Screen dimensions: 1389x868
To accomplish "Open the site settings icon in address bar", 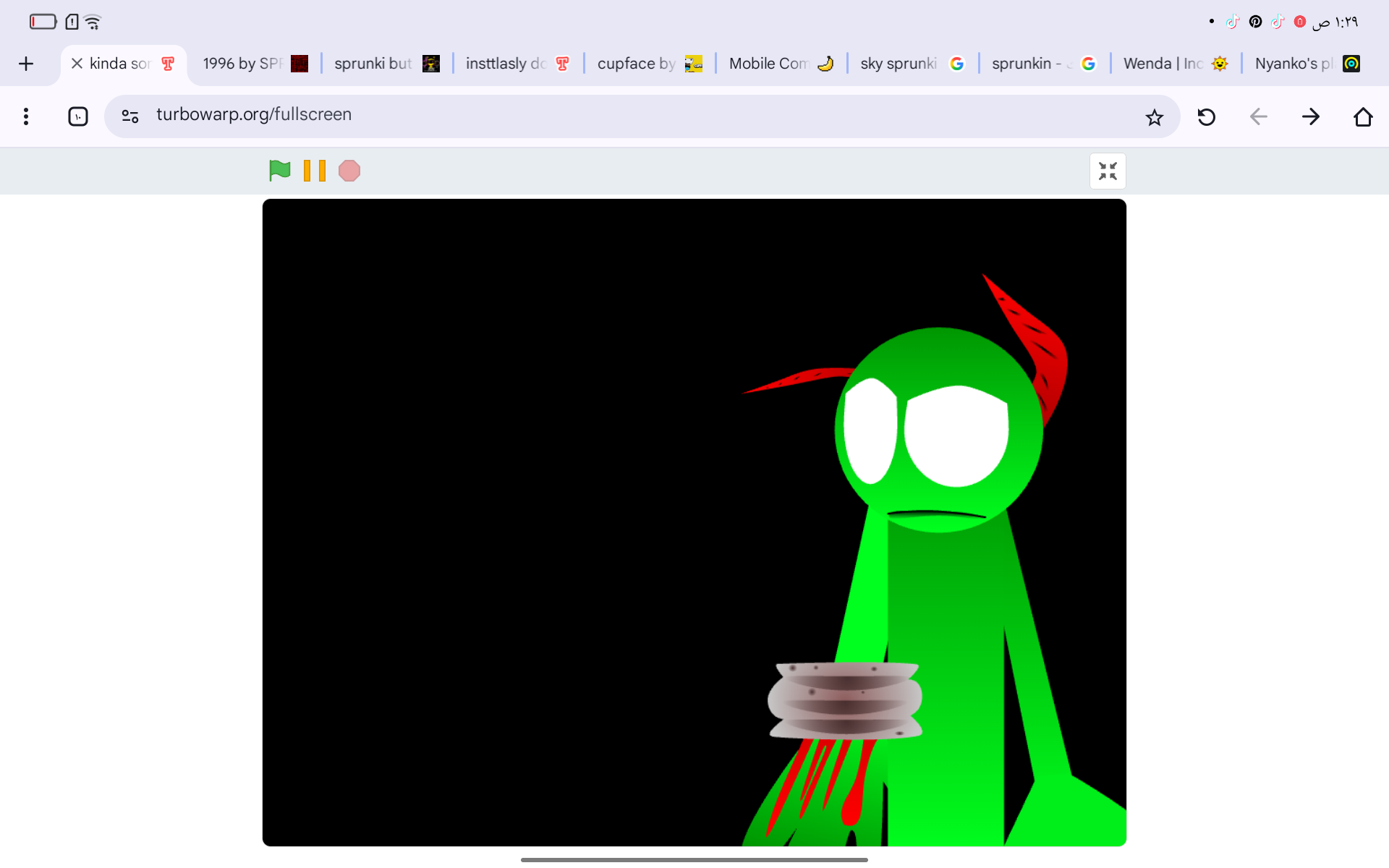I will (x=130, y=116).
